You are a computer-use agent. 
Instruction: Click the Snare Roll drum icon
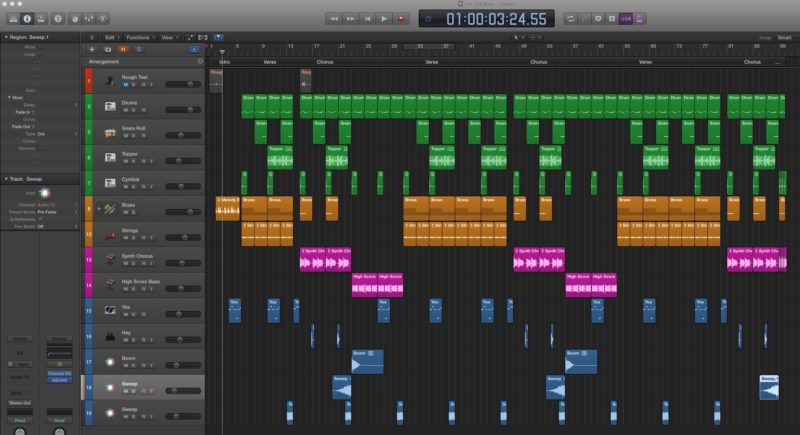[x=110, y=132]
